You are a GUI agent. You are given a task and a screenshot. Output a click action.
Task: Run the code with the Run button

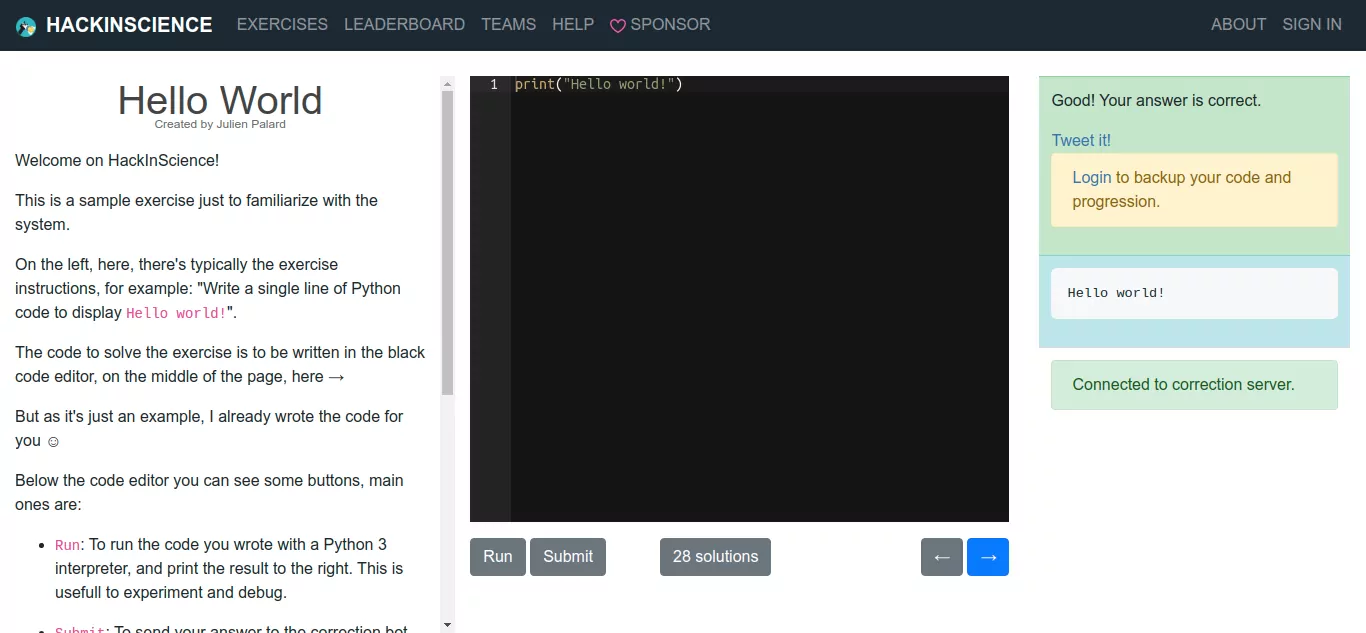(498, 557)
